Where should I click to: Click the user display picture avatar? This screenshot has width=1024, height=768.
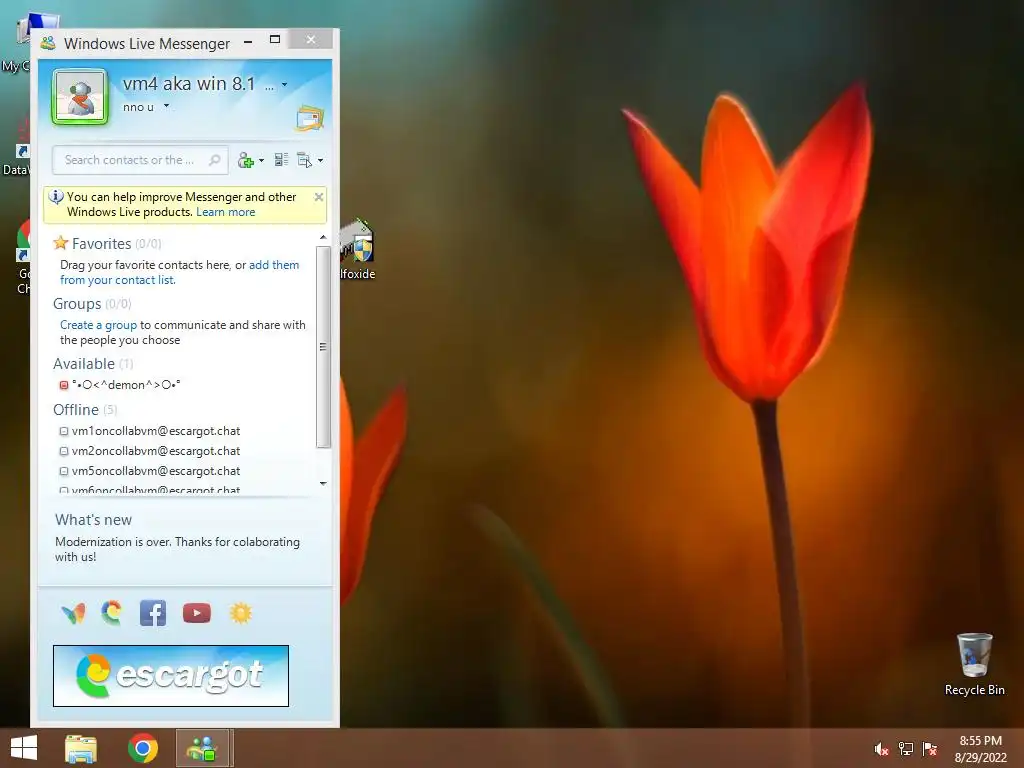[x=80, y=97]
